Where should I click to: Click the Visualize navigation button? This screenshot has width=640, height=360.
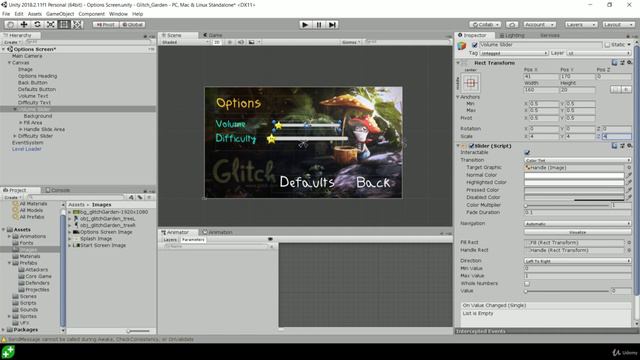[x=578, y=232]
